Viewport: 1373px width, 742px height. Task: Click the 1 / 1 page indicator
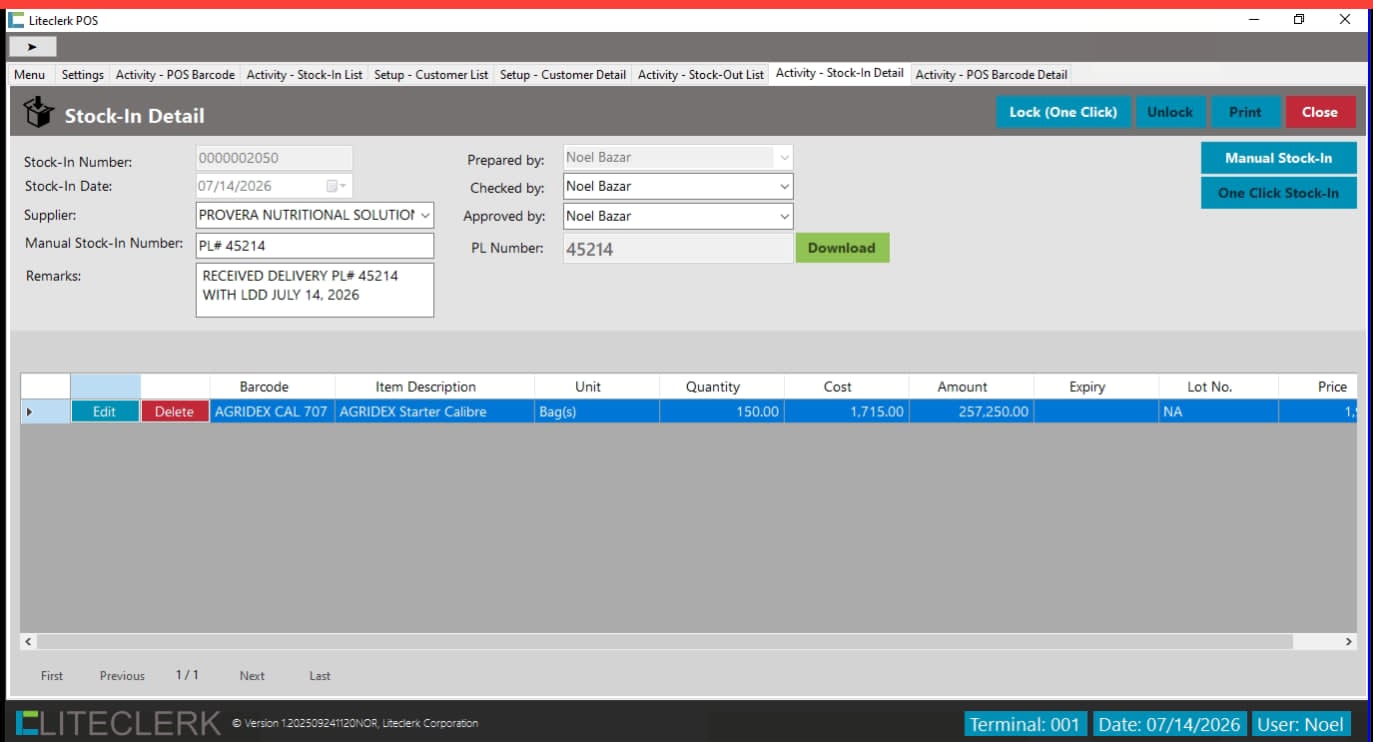187,675
